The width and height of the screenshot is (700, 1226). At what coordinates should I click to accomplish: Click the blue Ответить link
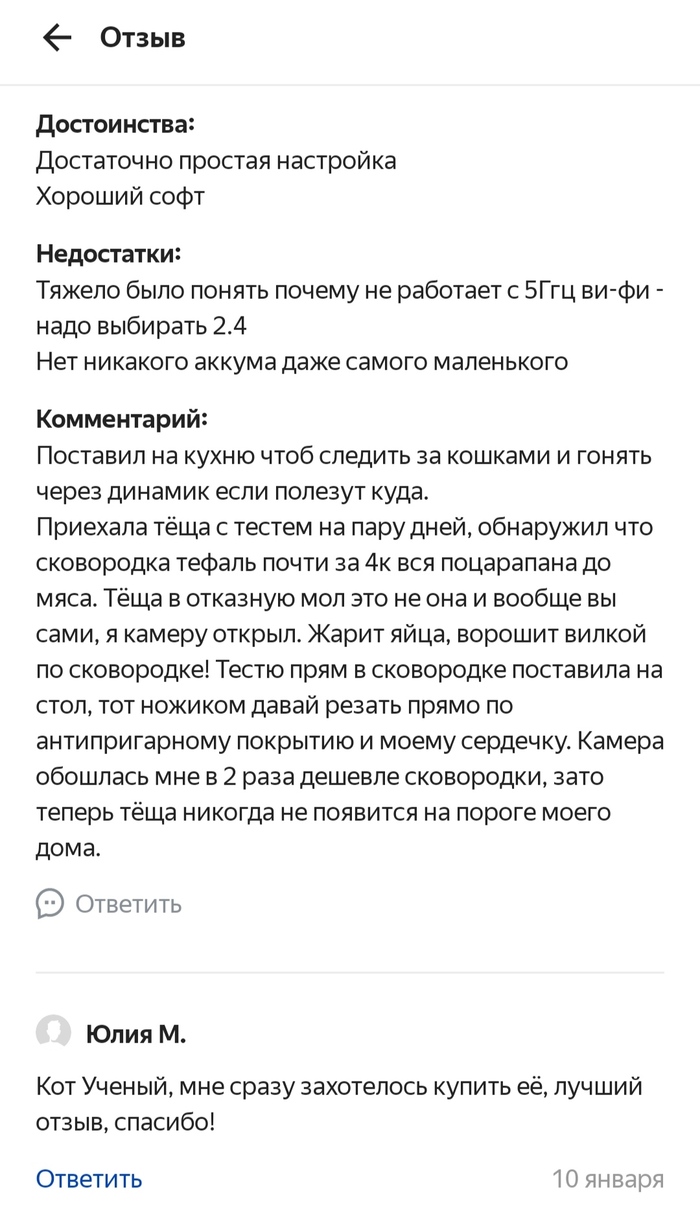pos(89,1179)
